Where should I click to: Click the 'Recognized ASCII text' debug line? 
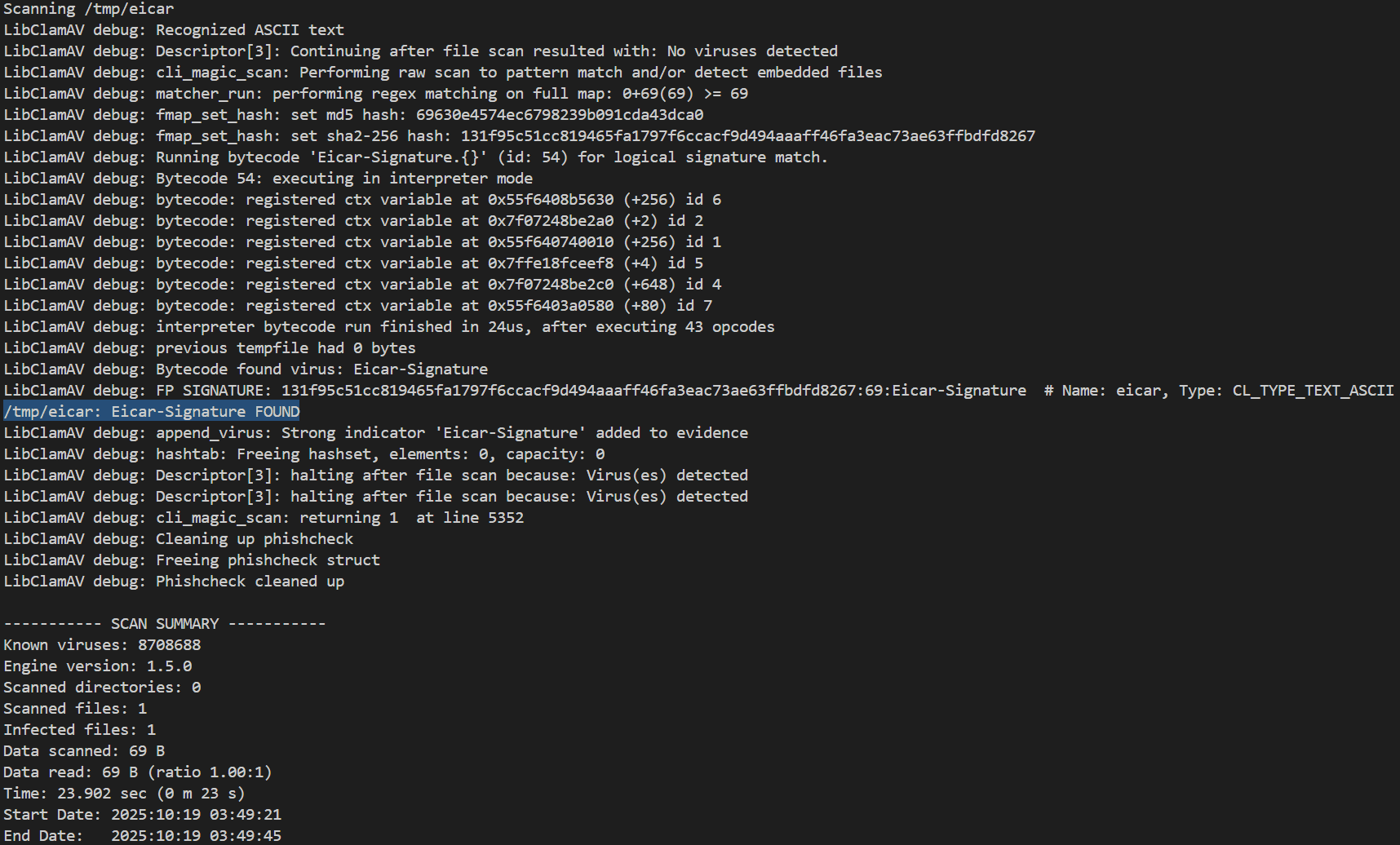(x=250, y=30)
